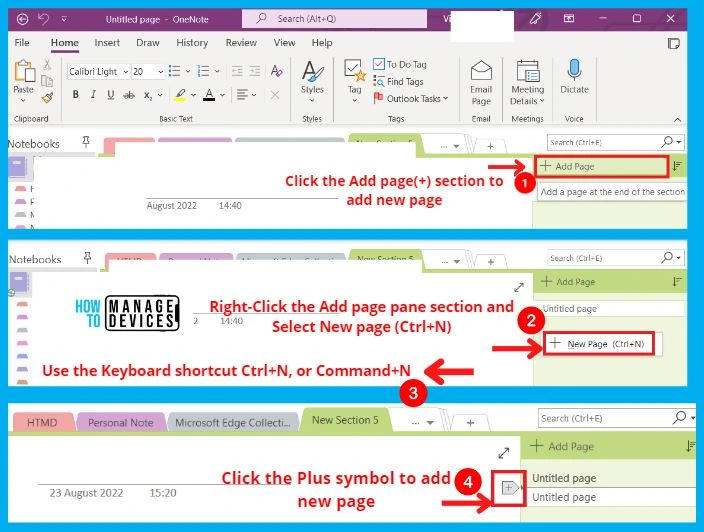Apply a numbered list

[x=203, y=71]
